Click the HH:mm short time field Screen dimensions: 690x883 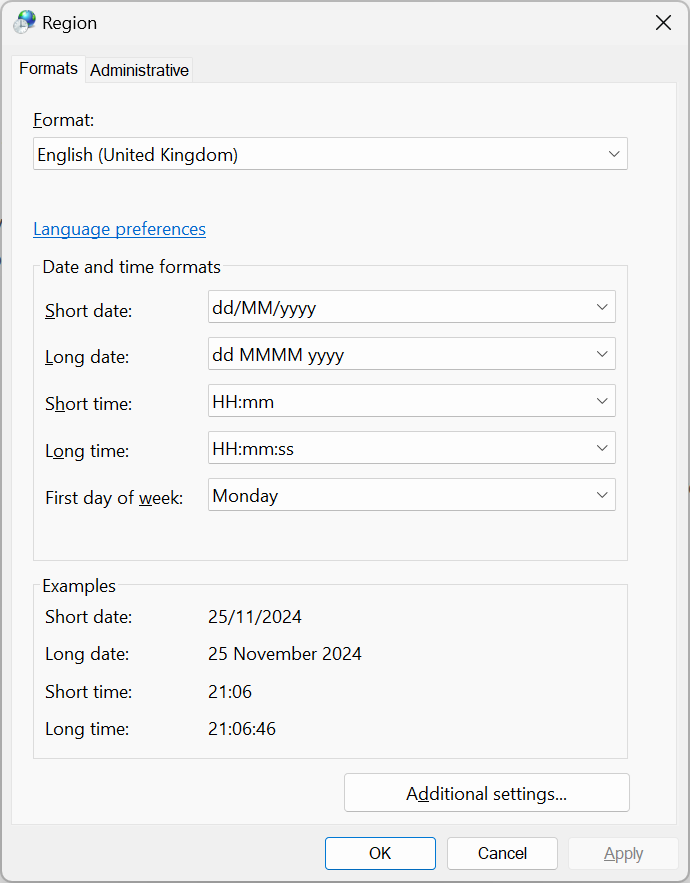pyautogui.click(x=412, y=401)
